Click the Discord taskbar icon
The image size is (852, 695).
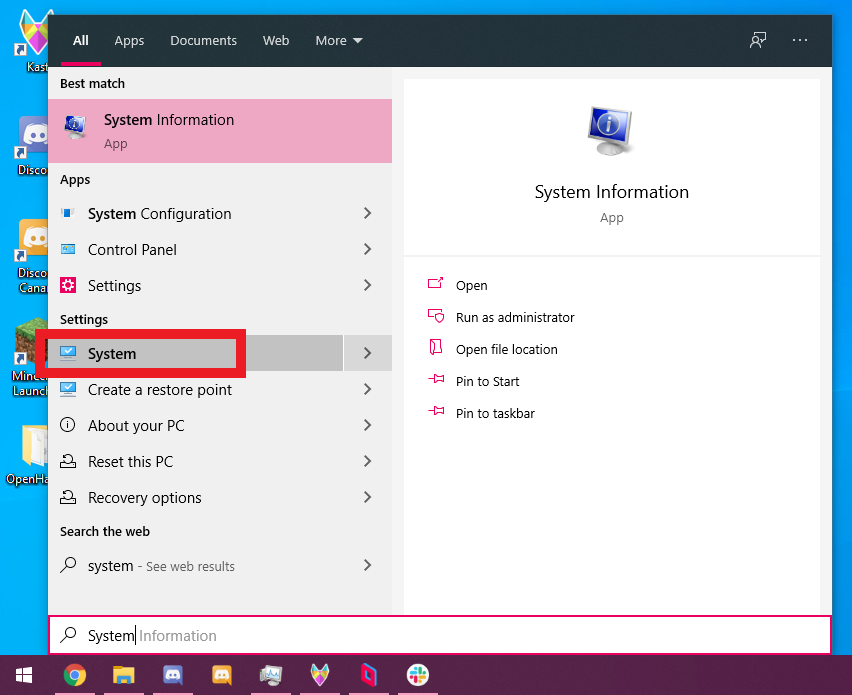click(x=172, y=676)
